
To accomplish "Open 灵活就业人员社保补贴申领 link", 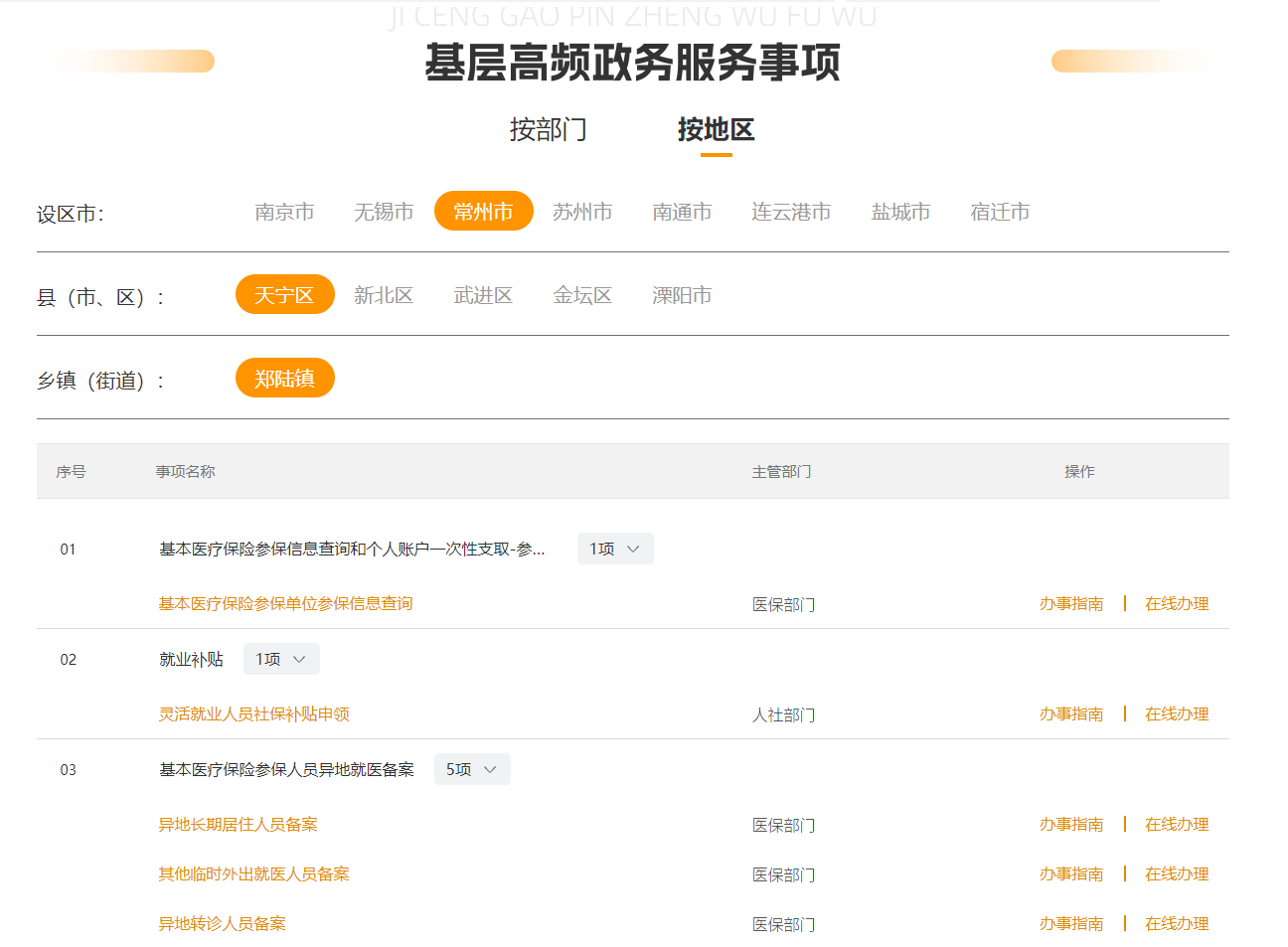I will click(x=253, y=713).
